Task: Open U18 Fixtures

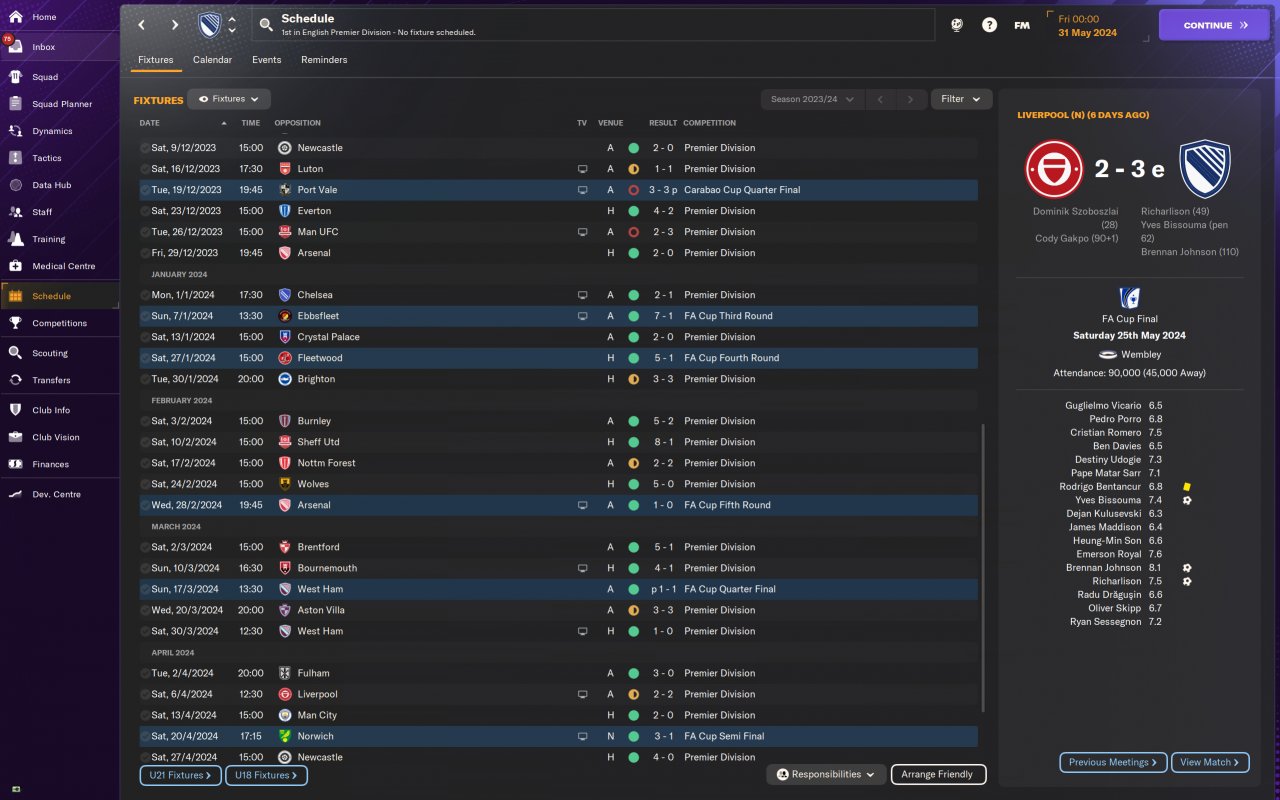Action: 266,775
